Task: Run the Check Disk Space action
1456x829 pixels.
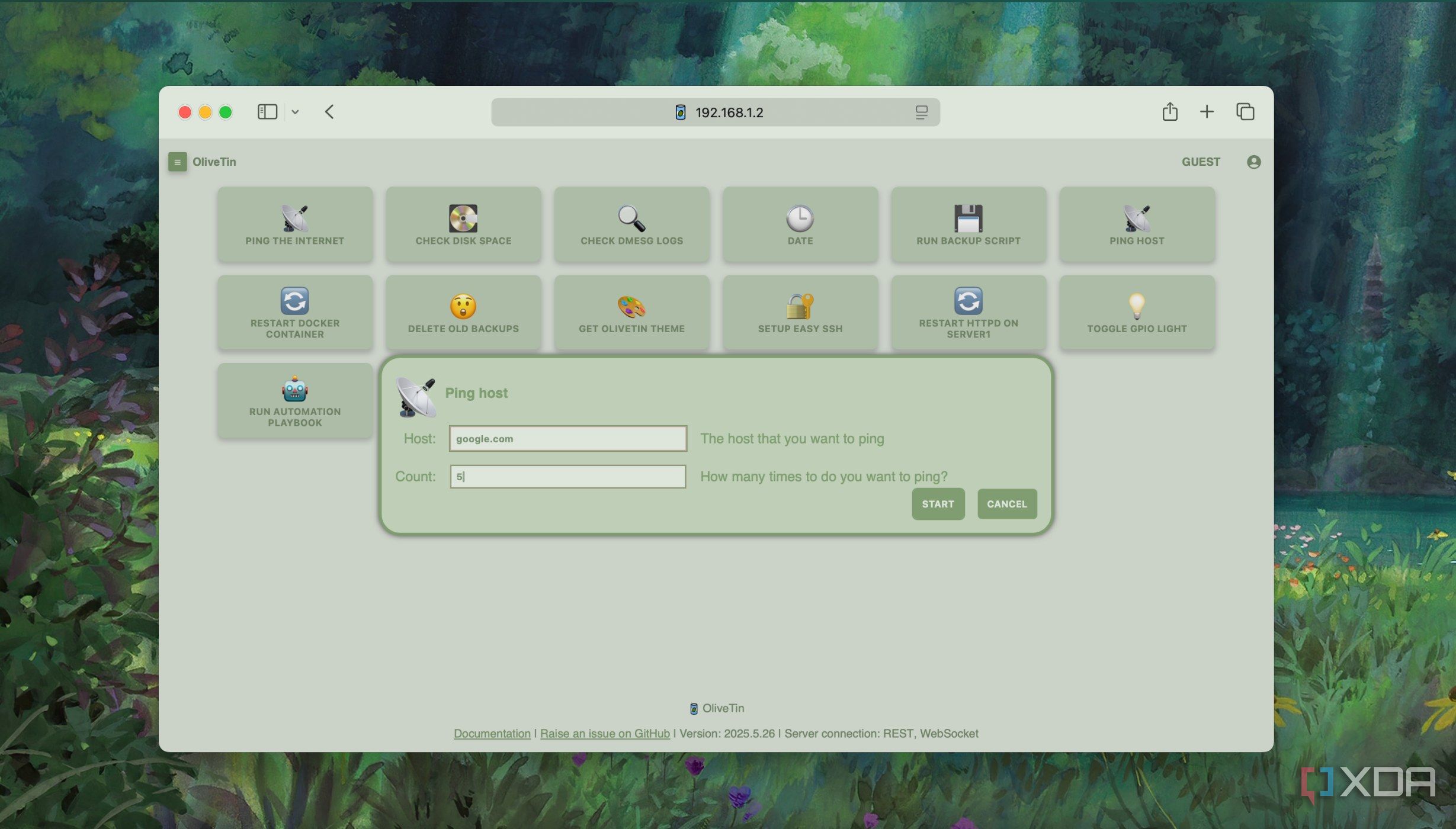Action: tap(463, 224)
